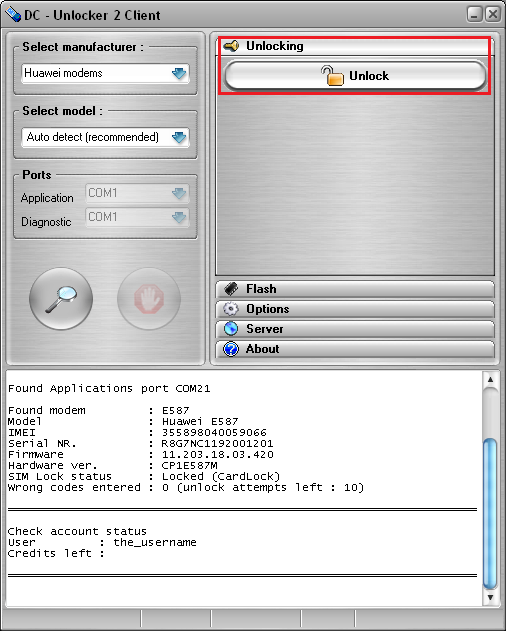This screenshot has height=631, width=507.
Task: Click the Unlock button
Action: click(355, 76)
